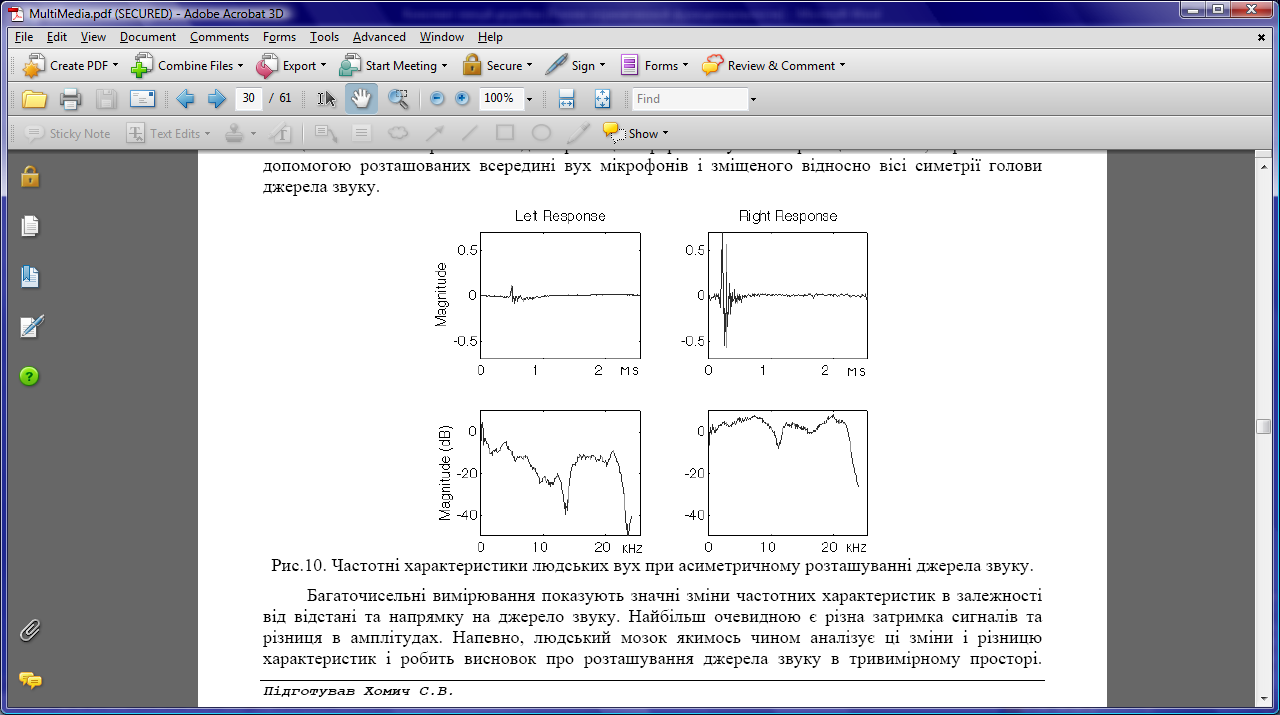This screenshot has height=715, width=1280.
Task: Open the Start Meeting dropdown
Action: coord(394,66)
